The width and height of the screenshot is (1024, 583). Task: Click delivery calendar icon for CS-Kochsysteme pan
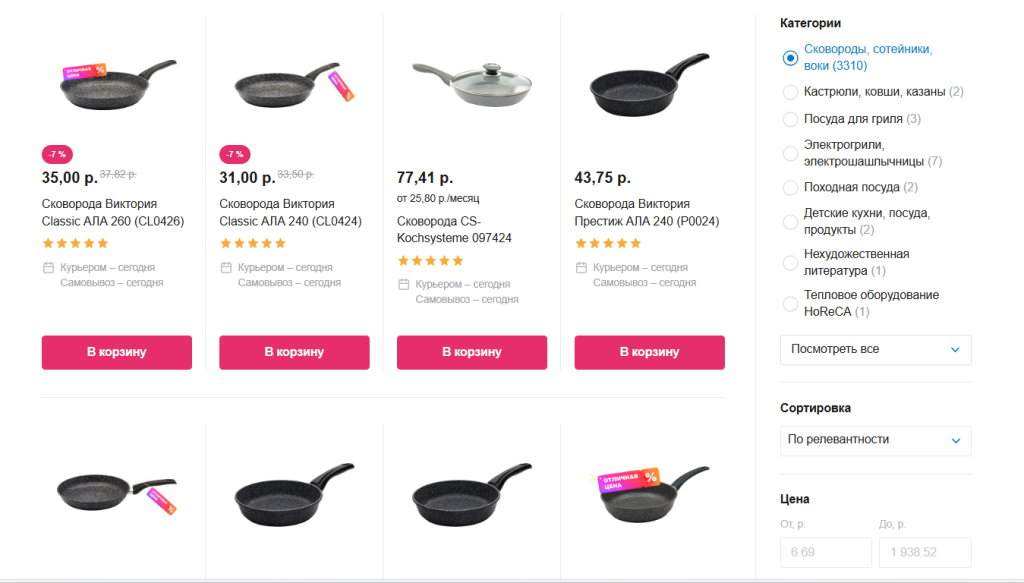pos(403,285)
